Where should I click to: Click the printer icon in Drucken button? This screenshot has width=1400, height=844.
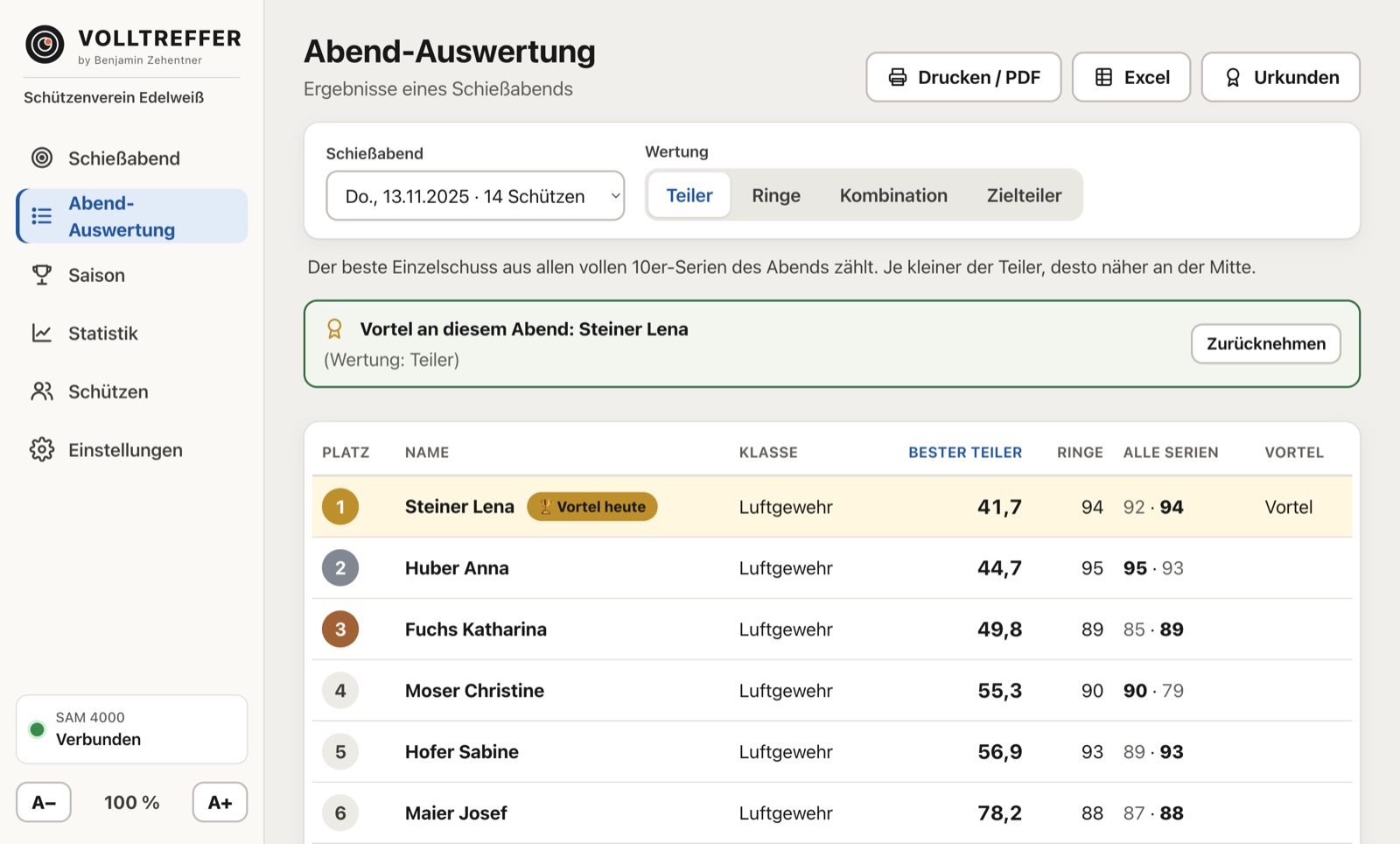click(x=898, y=77)
